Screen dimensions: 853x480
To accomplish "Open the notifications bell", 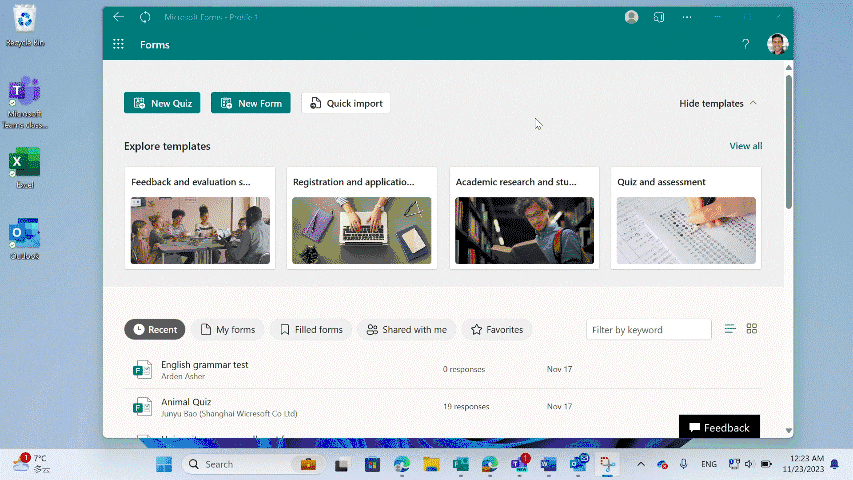I will [835, 464].
